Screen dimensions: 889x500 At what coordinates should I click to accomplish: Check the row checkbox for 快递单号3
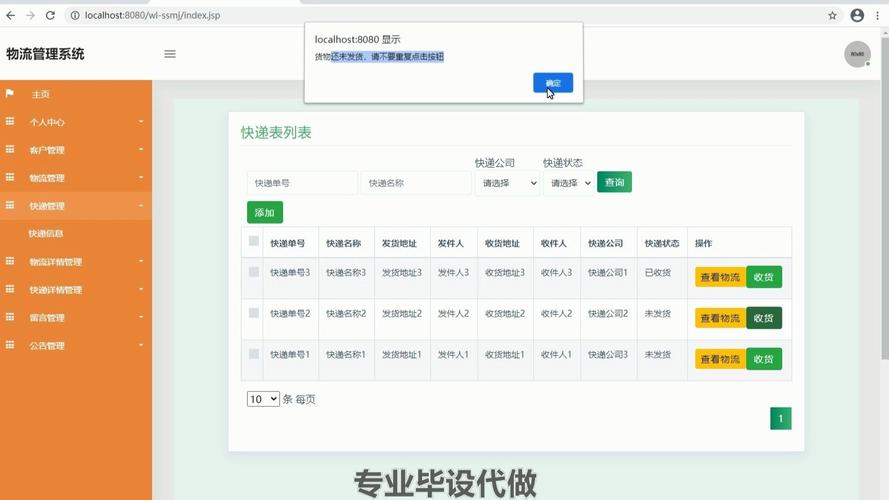click(x=254, y=272)
